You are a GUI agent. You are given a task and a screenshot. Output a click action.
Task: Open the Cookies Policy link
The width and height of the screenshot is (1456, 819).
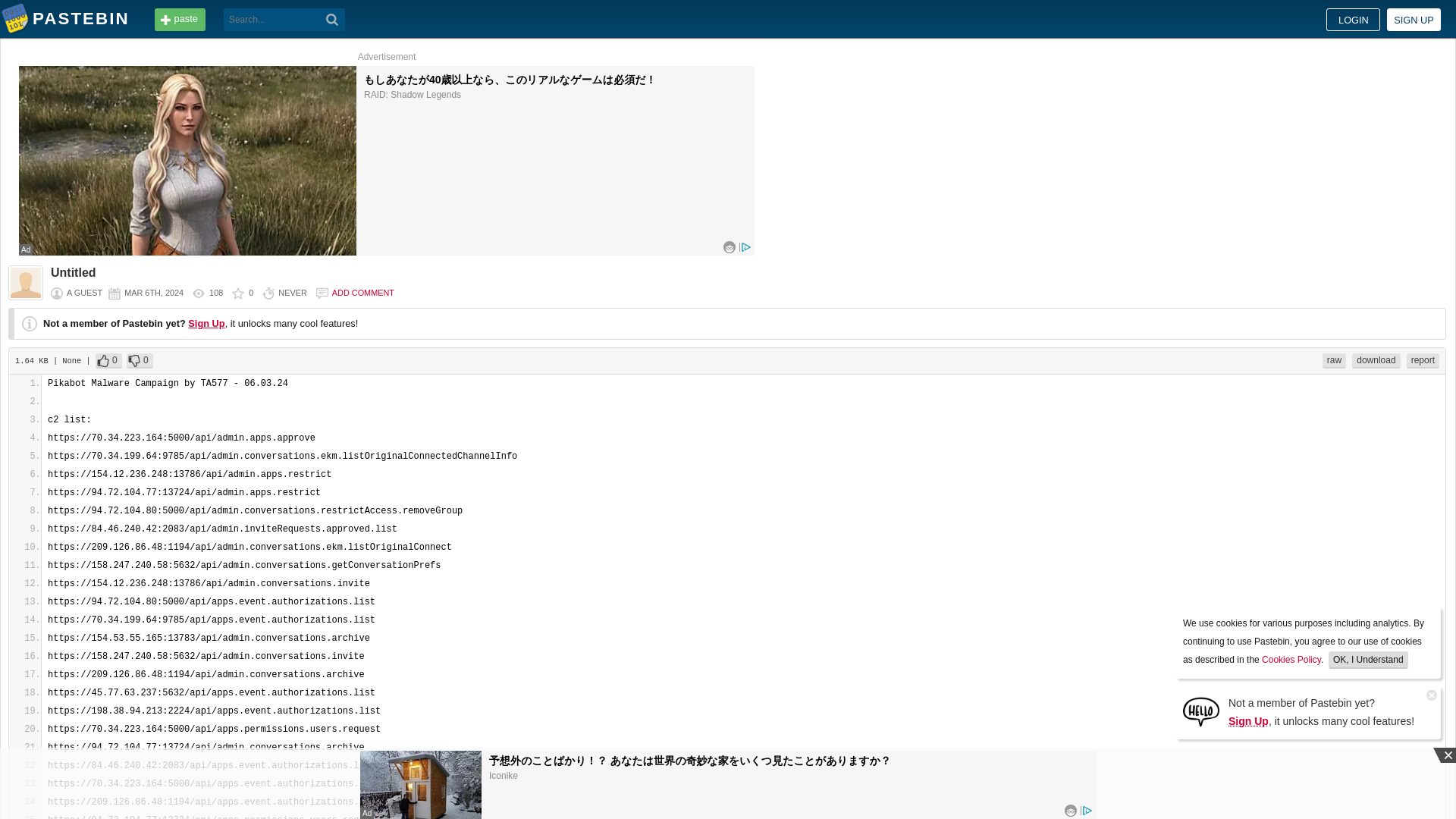(x=1291, y=660)
